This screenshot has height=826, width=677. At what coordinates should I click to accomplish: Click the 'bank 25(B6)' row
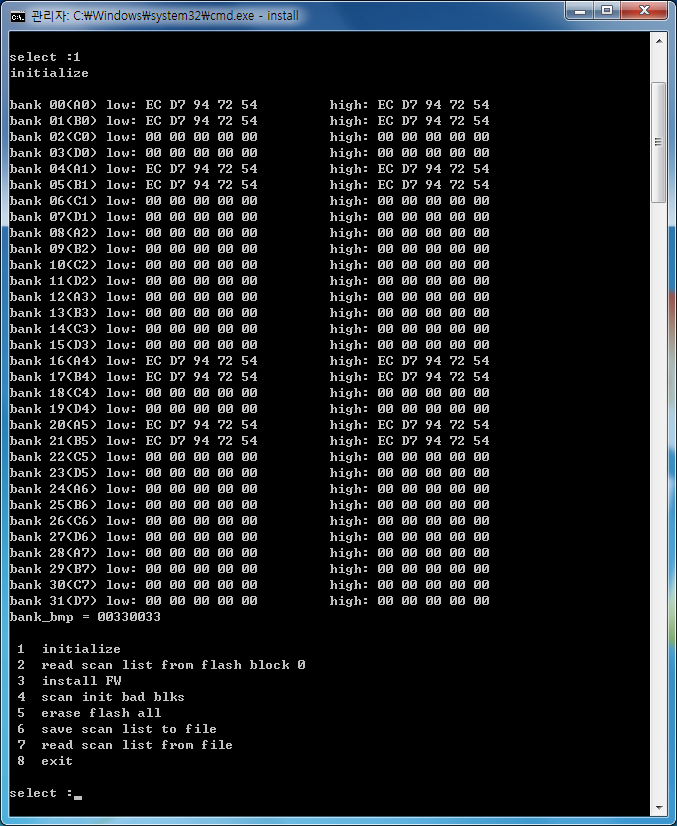click(249, 505)
